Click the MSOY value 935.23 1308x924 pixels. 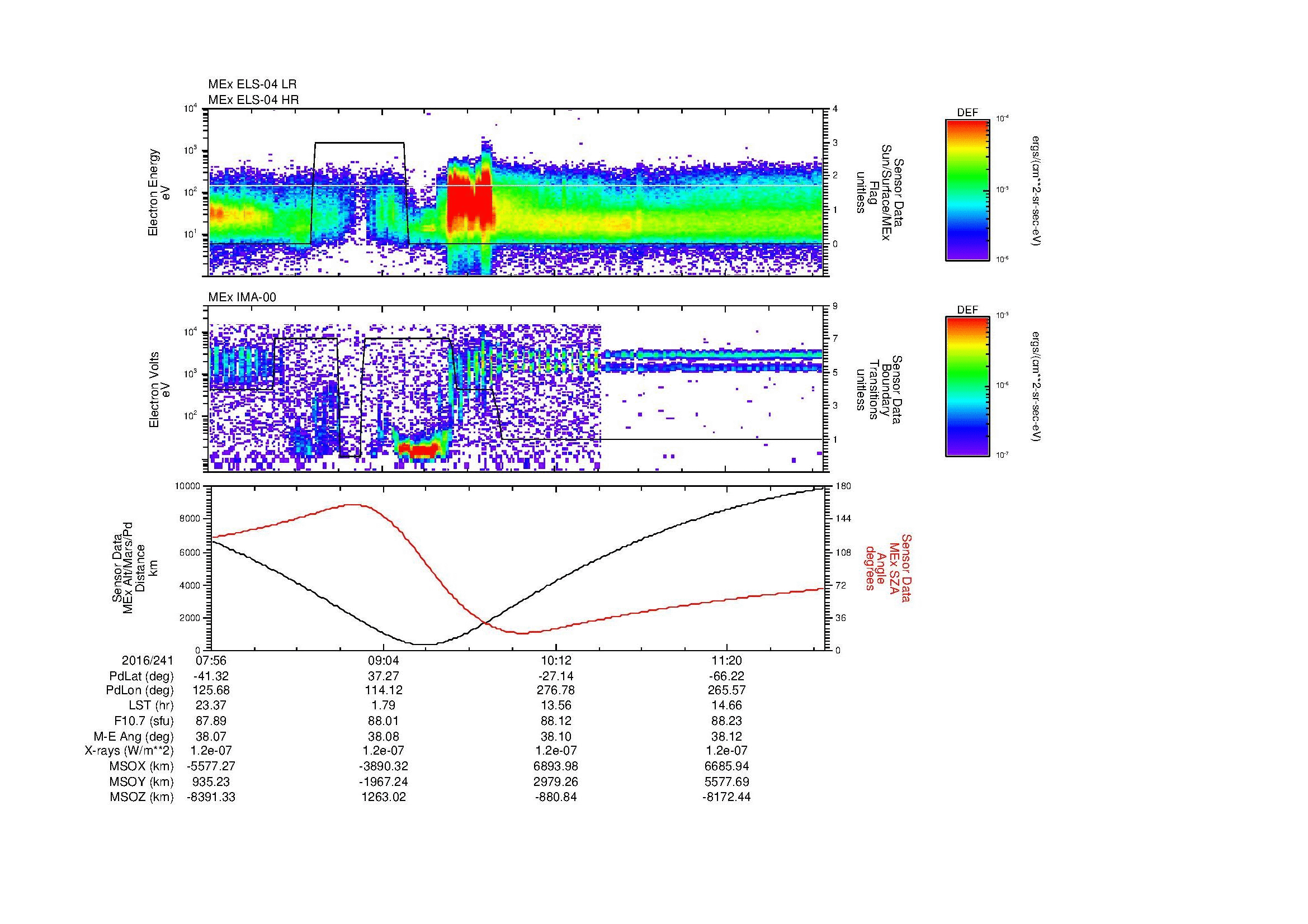point(211,781)
